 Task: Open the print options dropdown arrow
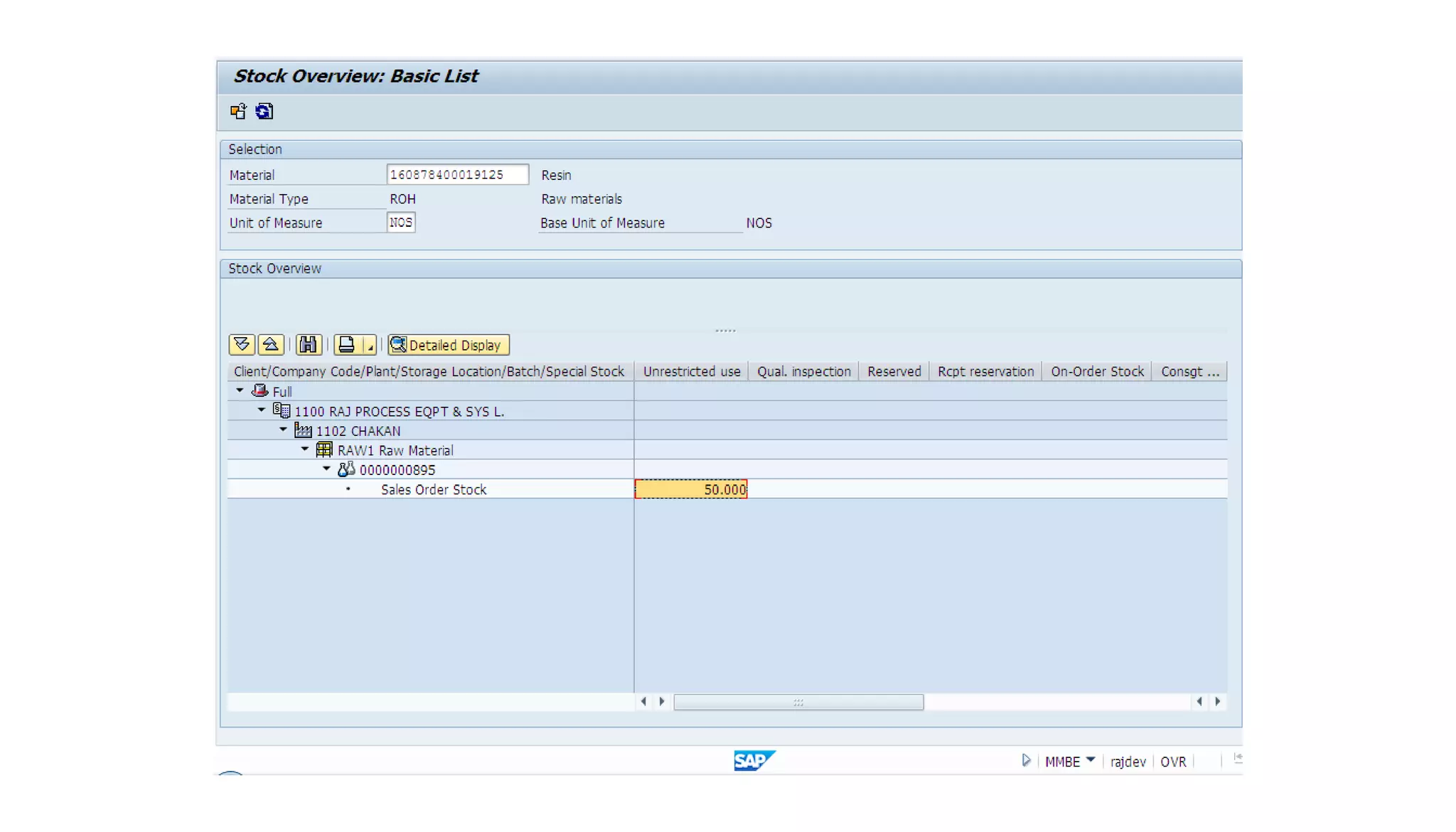click(x=370, y=346)
